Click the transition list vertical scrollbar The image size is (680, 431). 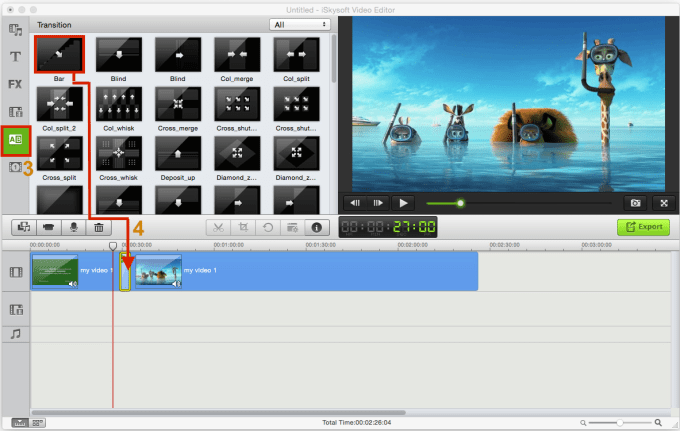(x=333, y=59)
